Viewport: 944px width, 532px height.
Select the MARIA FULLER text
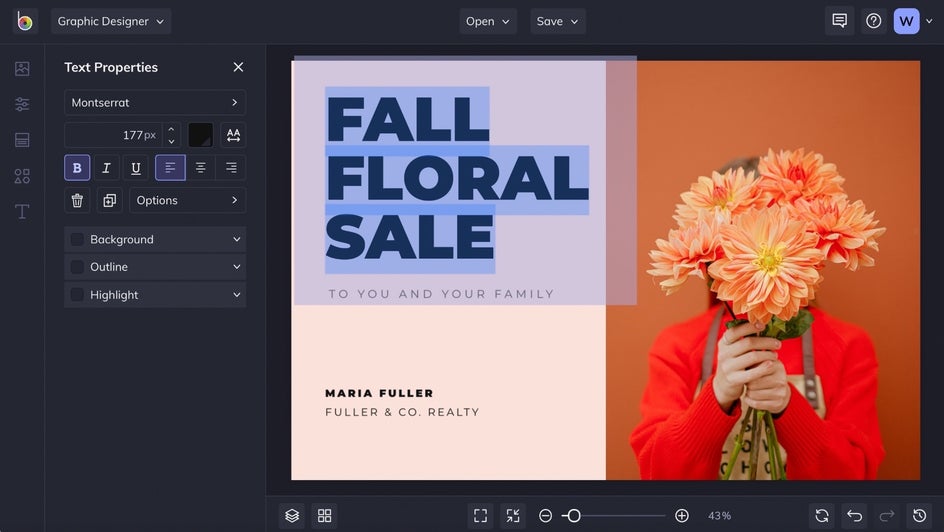[x=379, y=393]
